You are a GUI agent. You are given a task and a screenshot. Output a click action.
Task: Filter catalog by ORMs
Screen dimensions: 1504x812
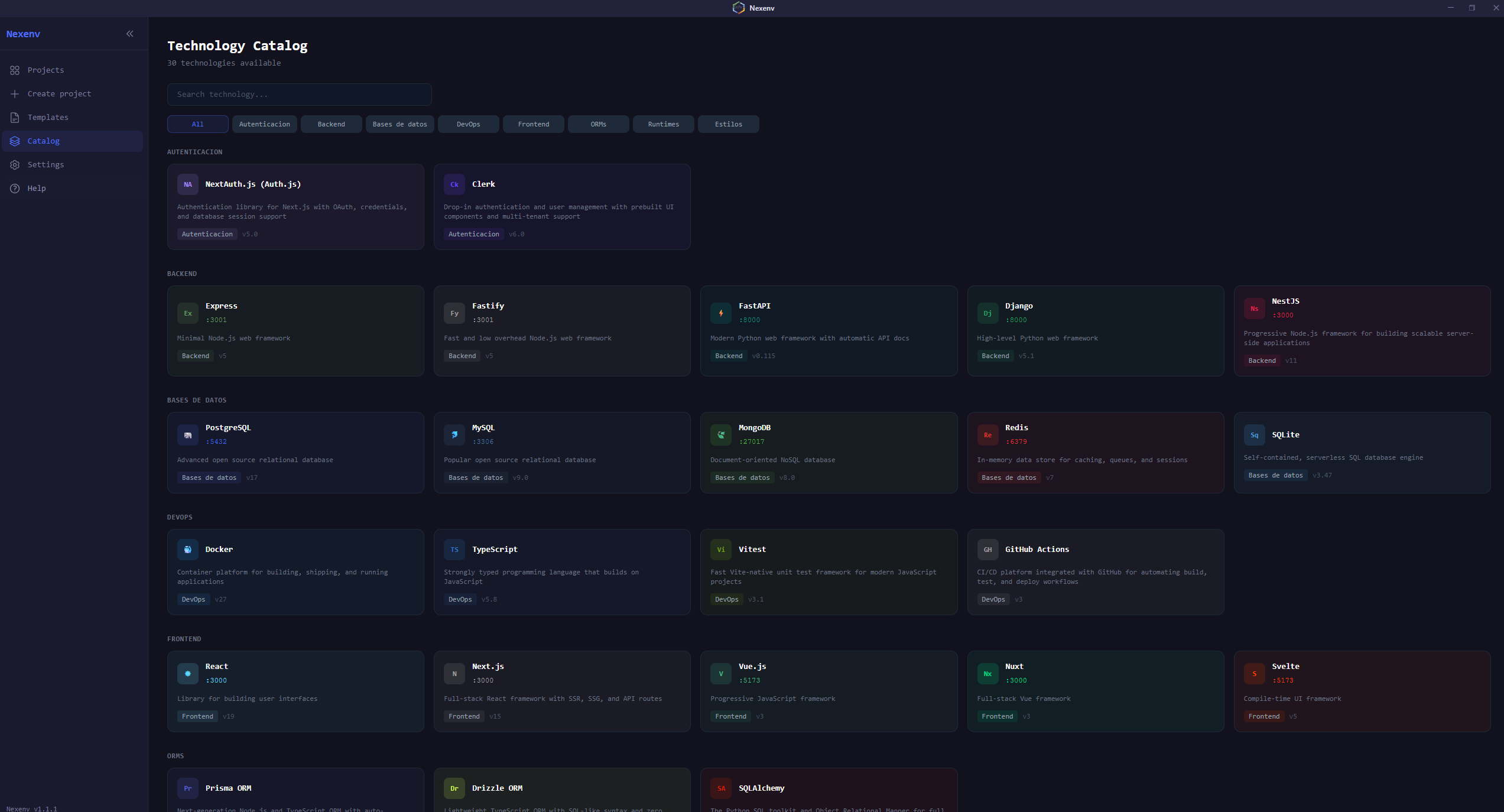599,124
